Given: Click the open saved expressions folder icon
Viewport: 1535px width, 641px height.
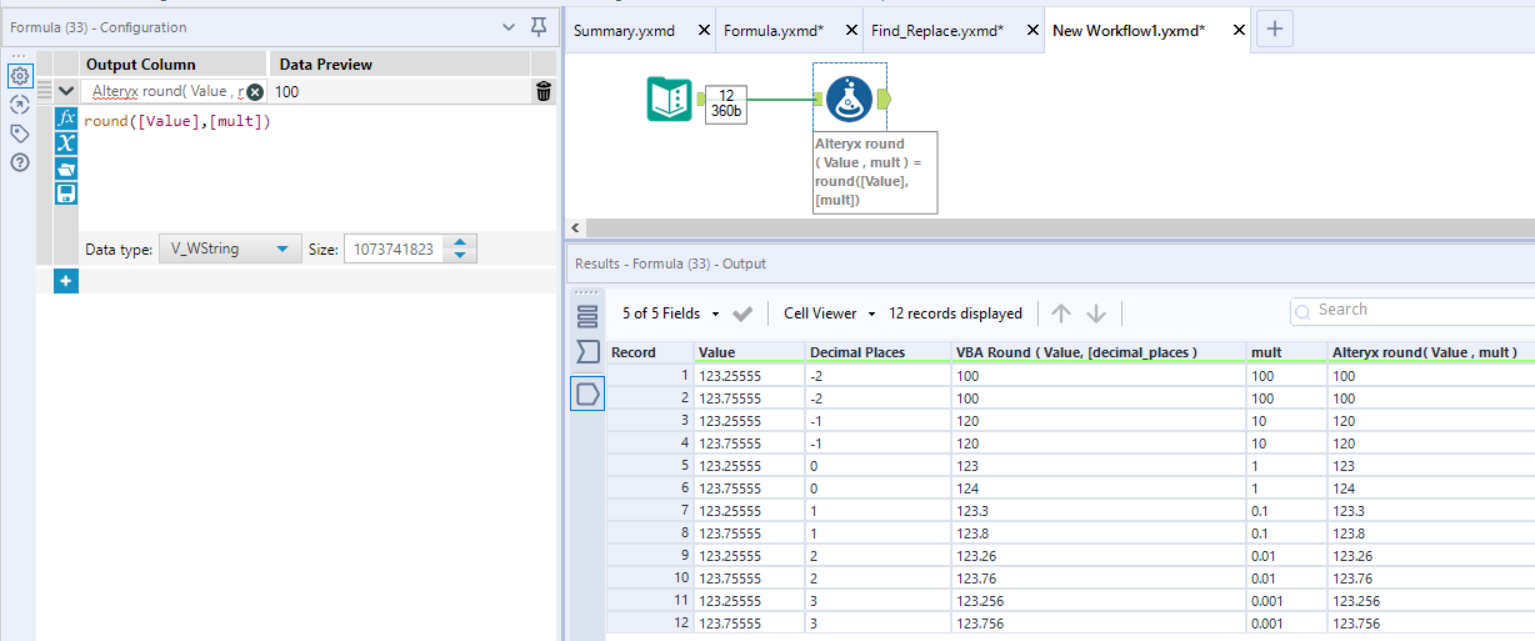Looking at the screenshot, I should 66,169.
